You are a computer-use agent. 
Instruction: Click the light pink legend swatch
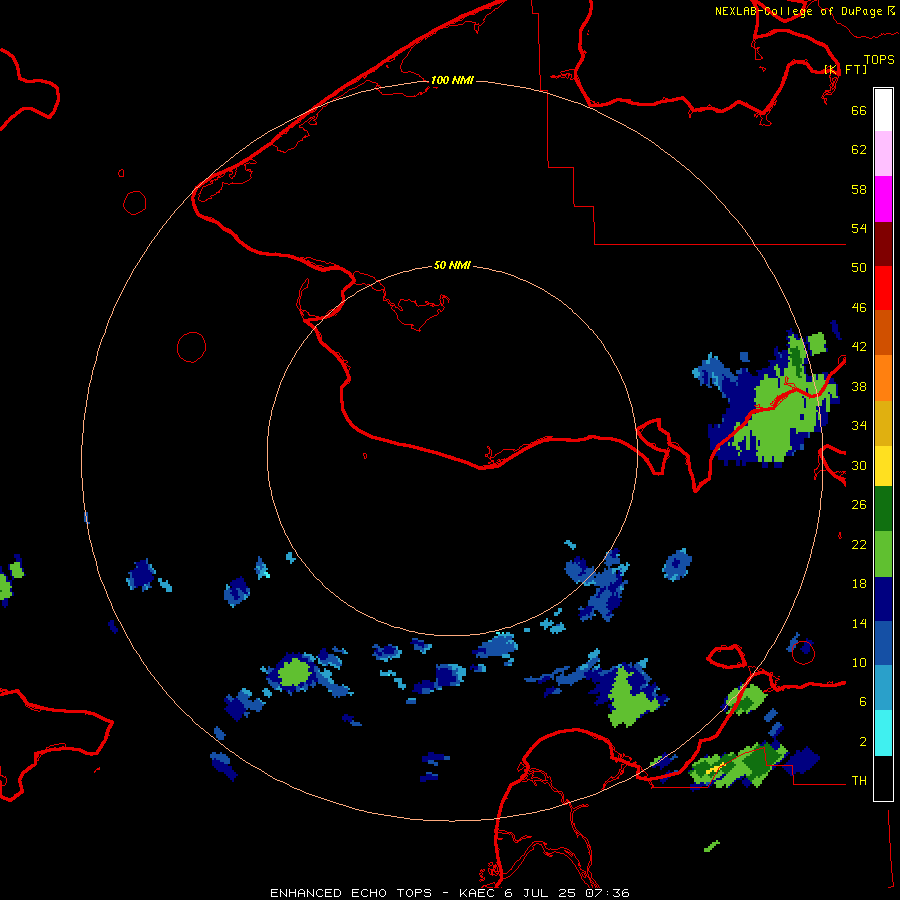point(883,153)
